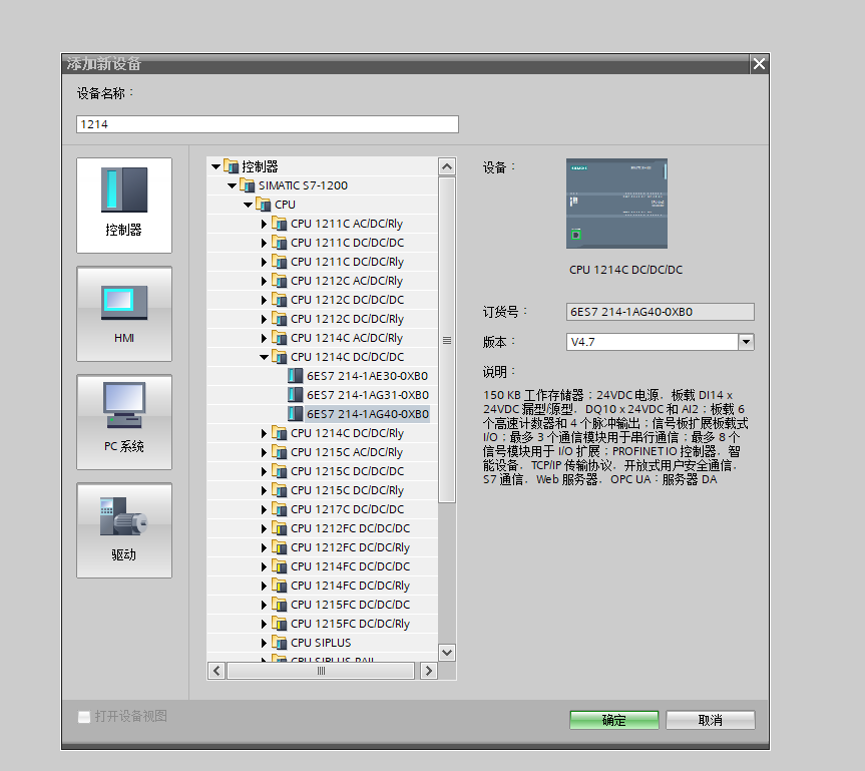Select CPU 1212C DC/DC/DC row
The image size is (865, 771).
coord(322,299)
